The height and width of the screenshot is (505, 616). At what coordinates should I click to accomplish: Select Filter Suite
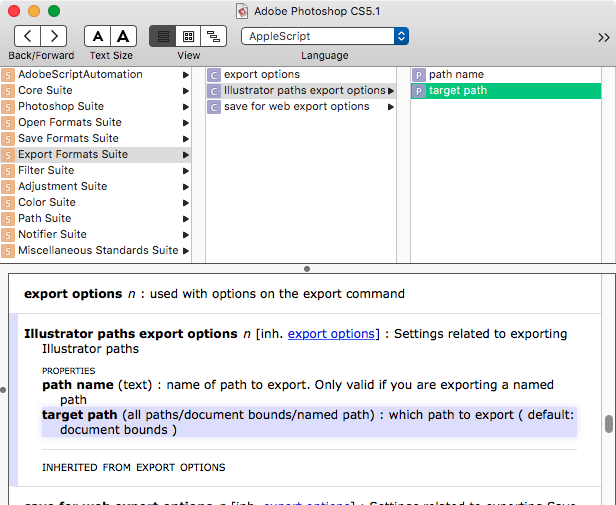(x=95, y=170)
